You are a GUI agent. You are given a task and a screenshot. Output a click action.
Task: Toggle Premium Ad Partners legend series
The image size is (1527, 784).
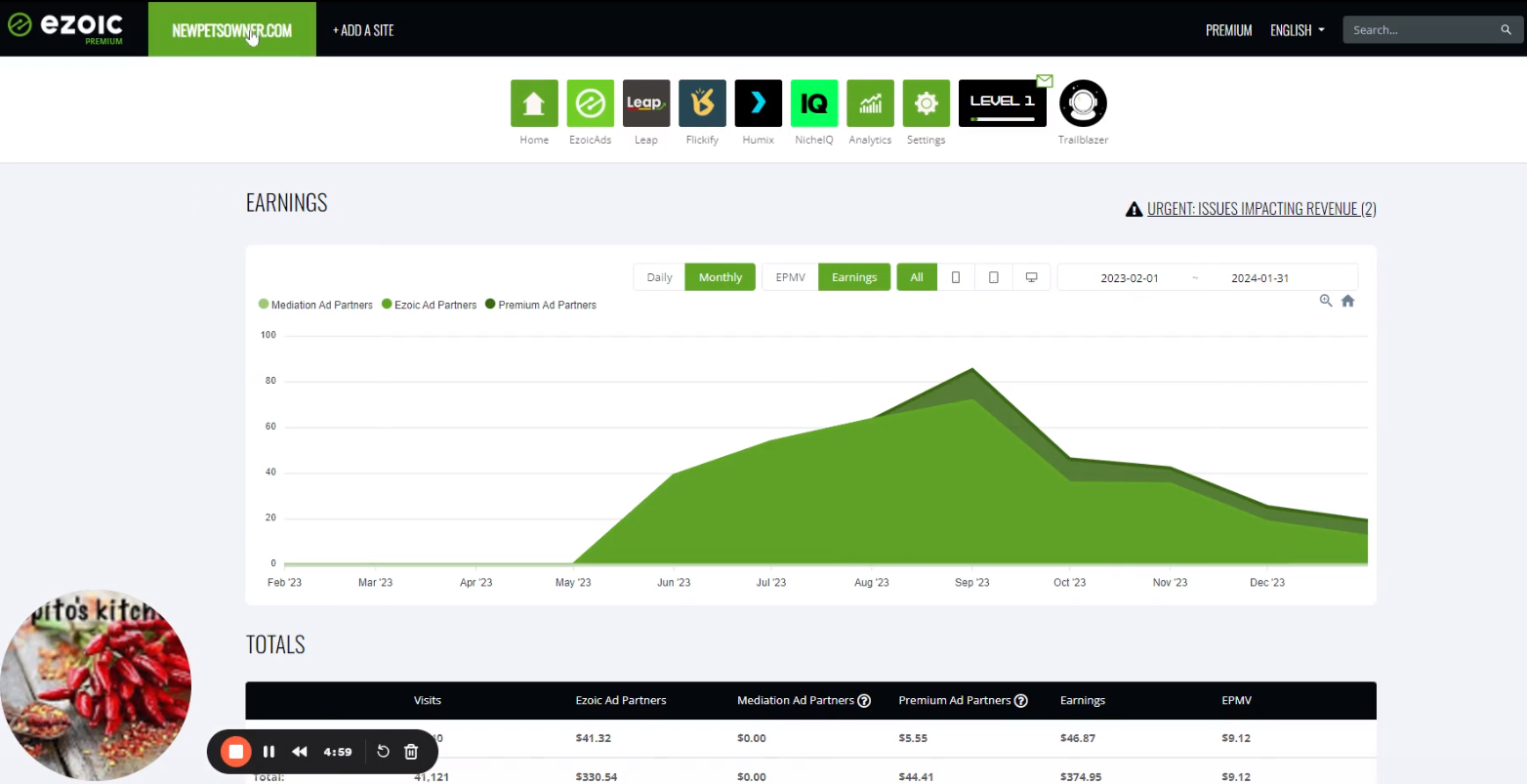[541, 305]
